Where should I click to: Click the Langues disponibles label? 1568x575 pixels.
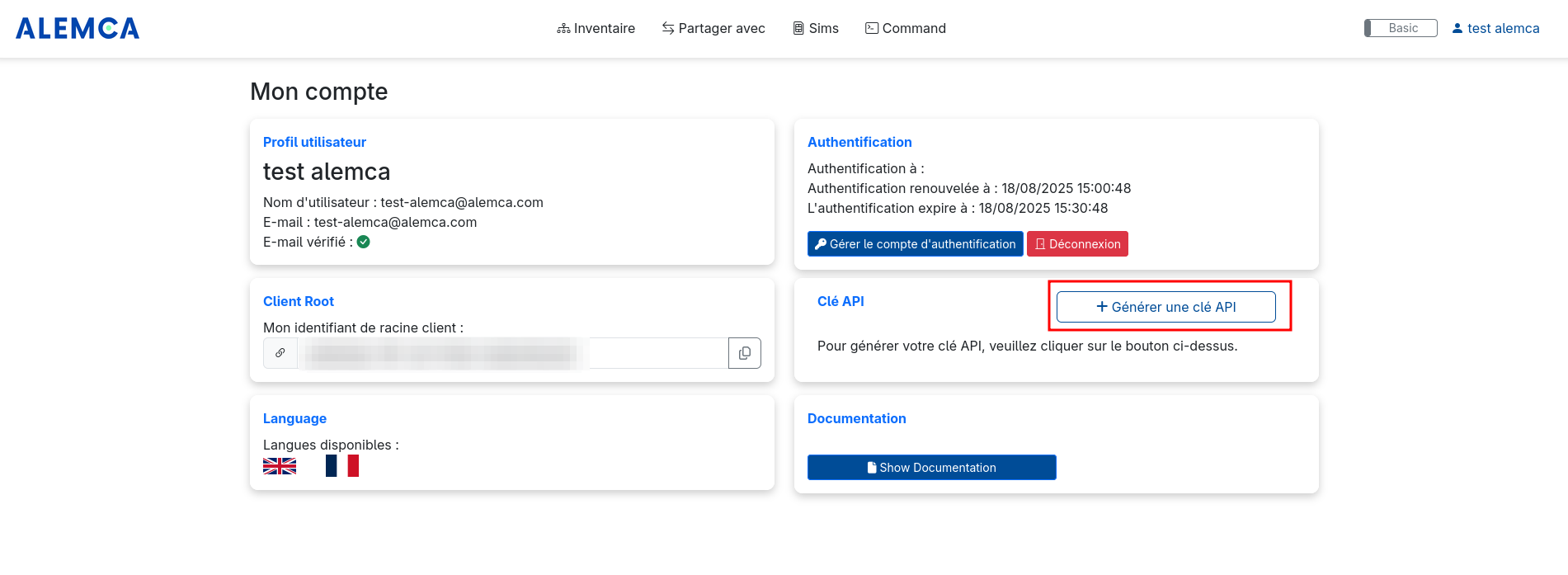(x=331, y=445)
